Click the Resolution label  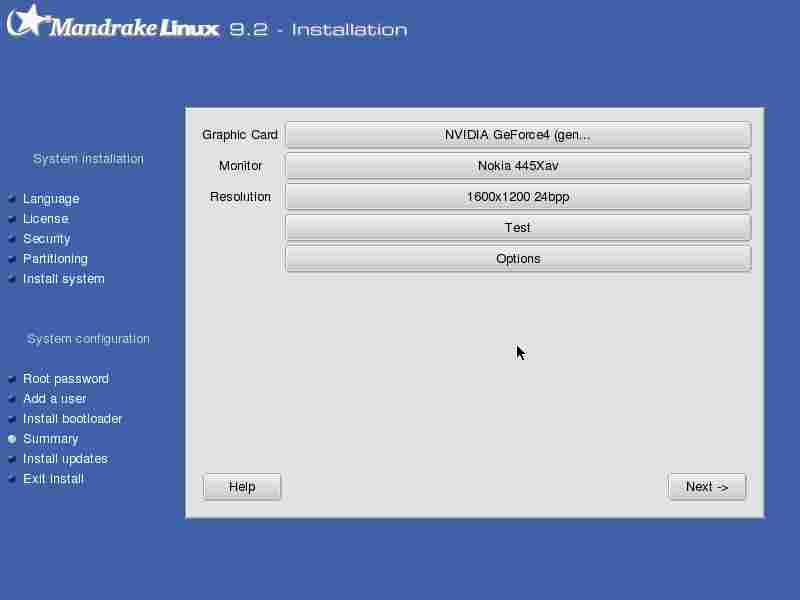pos(240,197)
